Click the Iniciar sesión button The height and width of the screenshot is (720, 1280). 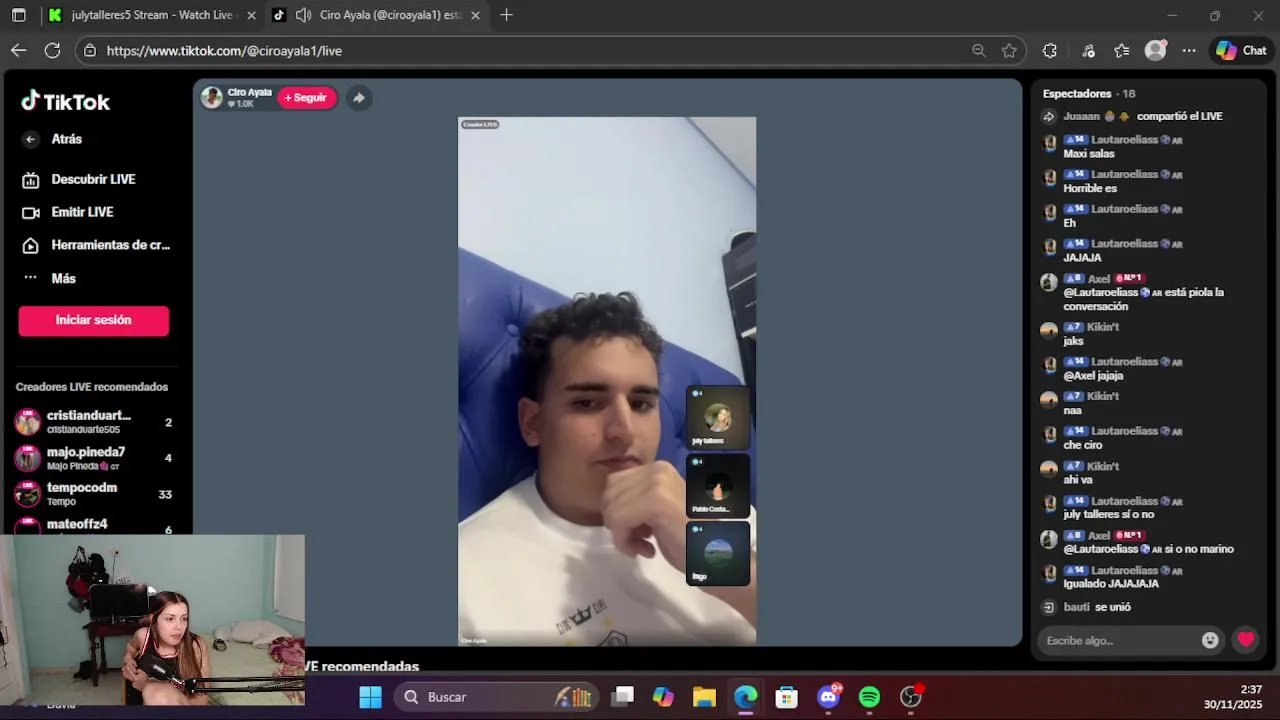coord(93,320)
